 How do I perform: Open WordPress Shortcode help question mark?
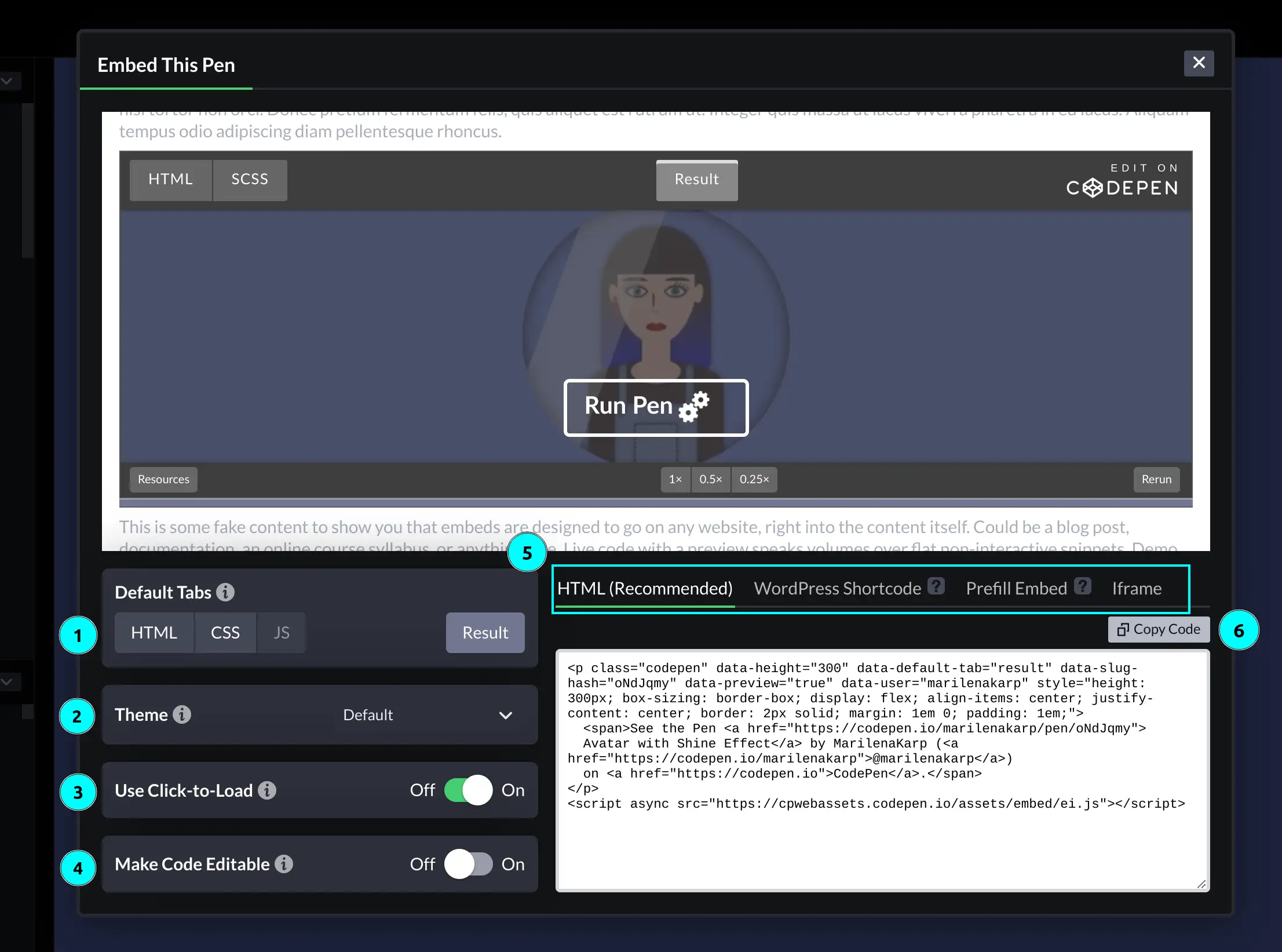(x=936, y=586)
